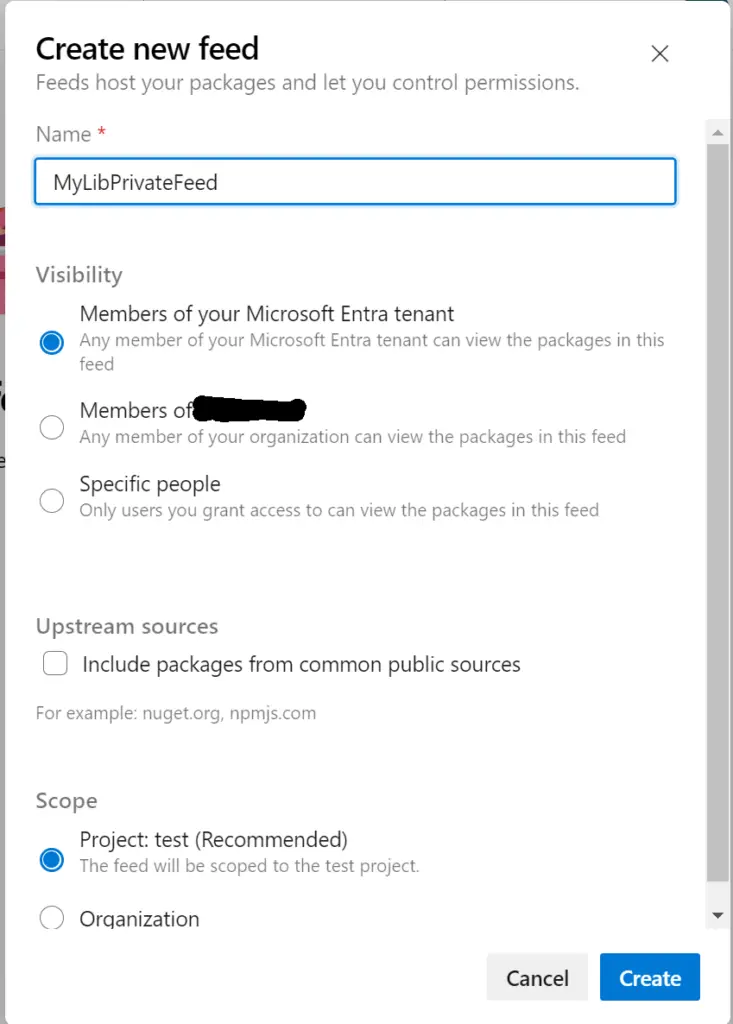Click the Project: test (Recommended) label
This screenshot has width=733, height=1024.
[214, 839]
